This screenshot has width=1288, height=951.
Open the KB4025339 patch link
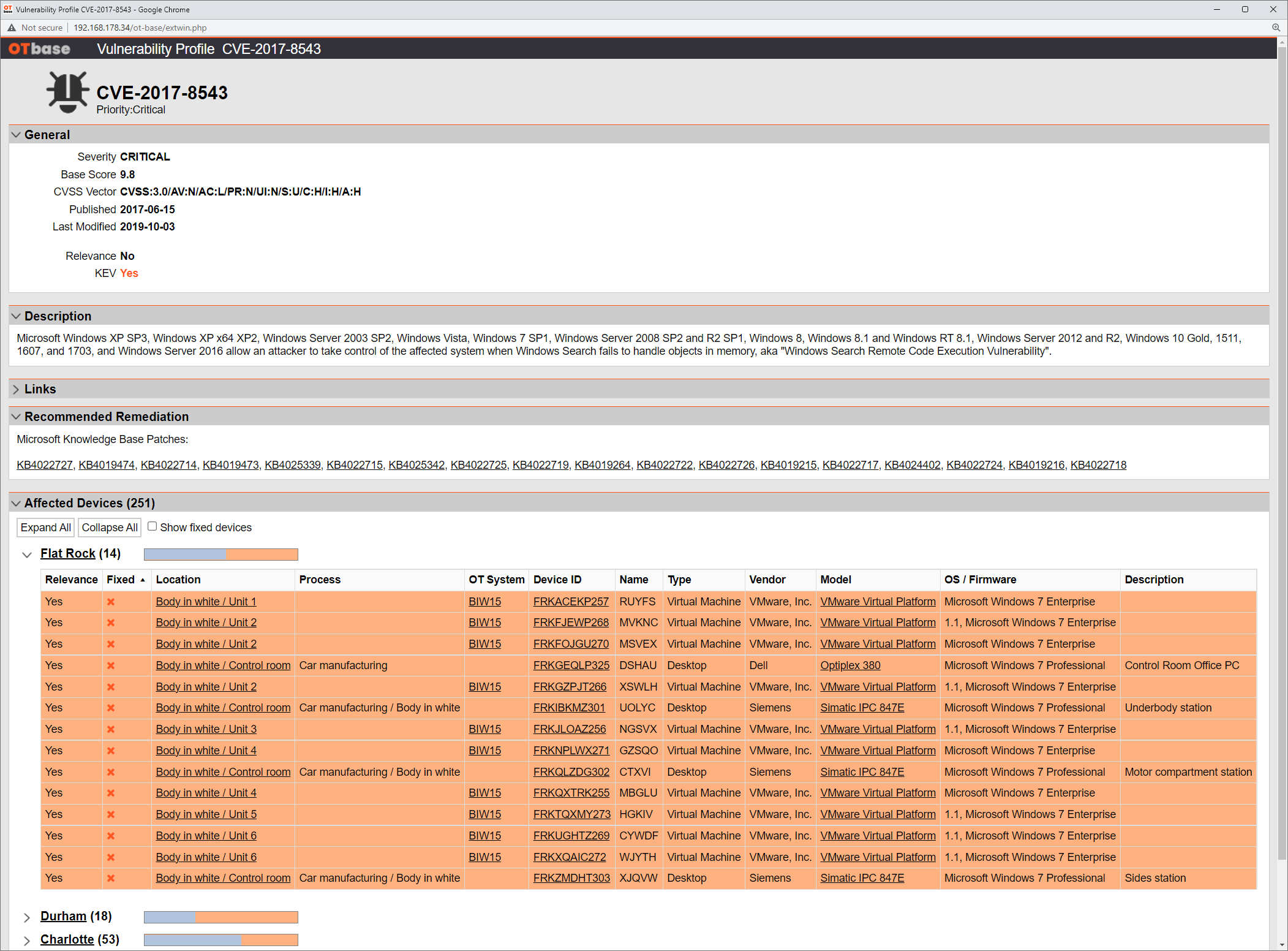292,465
